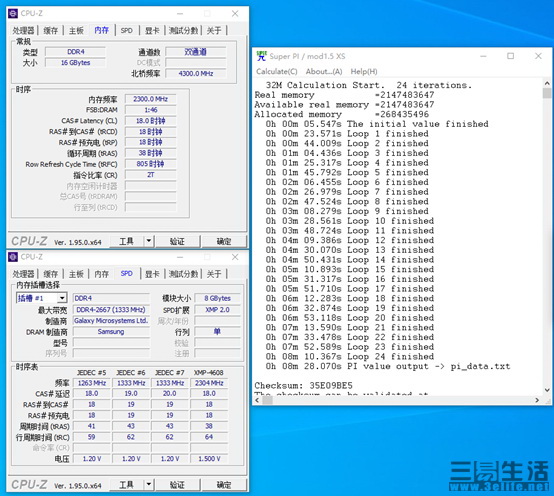This screenshot has height=496, width=554.
Task: Click the Super PI horizontal scrollbar thumb
Action: (267, 400)
